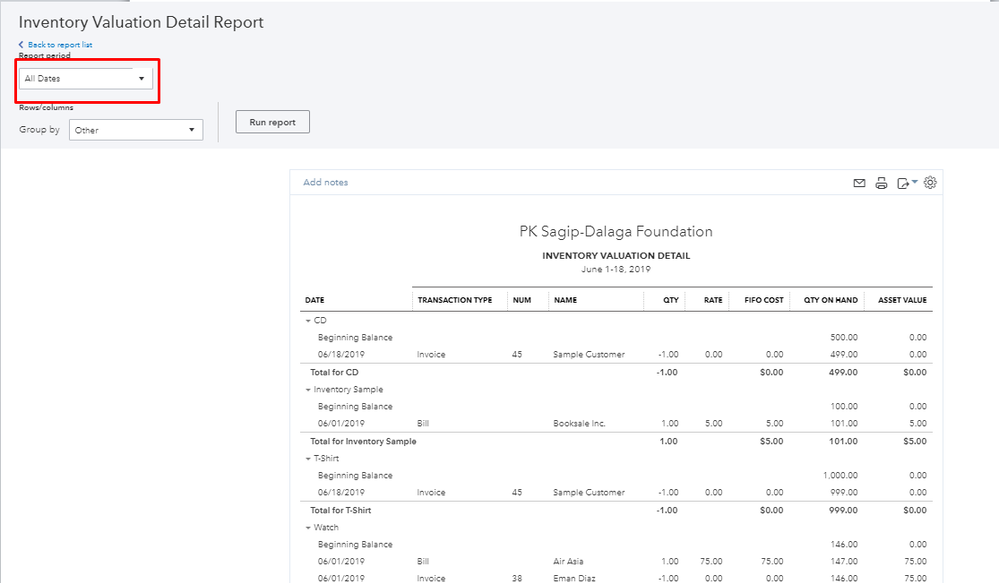This screenshot has height=583, width=999.
Task: Click Add notes on the report
Action: pyautogui.click(x=325, y=183)
